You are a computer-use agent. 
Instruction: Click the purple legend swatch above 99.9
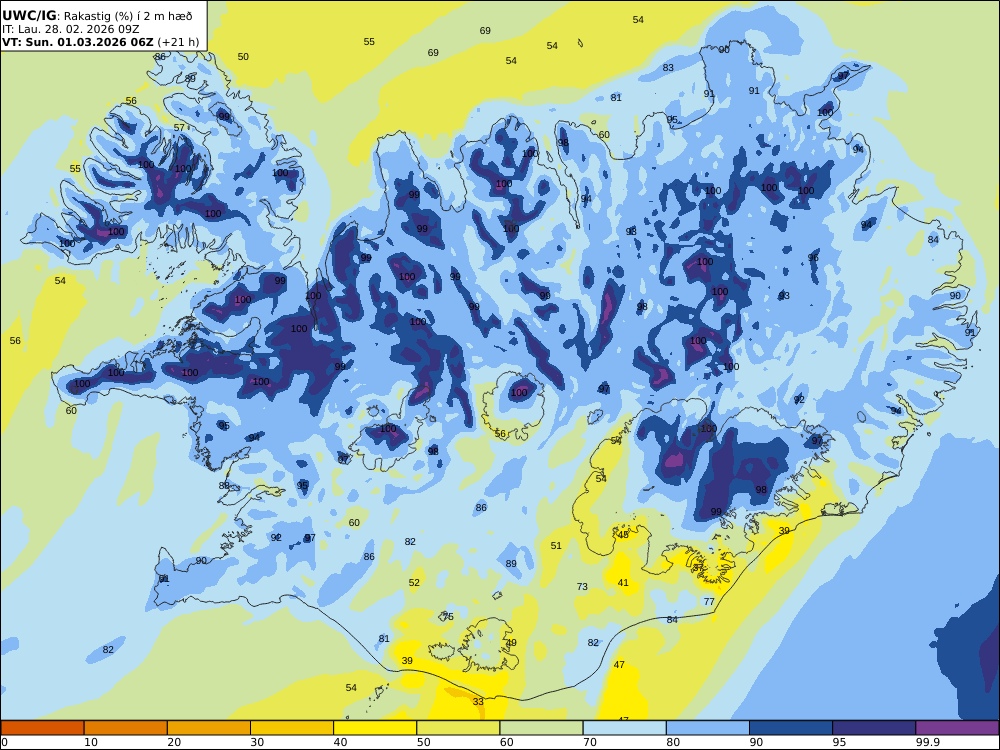click(x=957, y=728)
